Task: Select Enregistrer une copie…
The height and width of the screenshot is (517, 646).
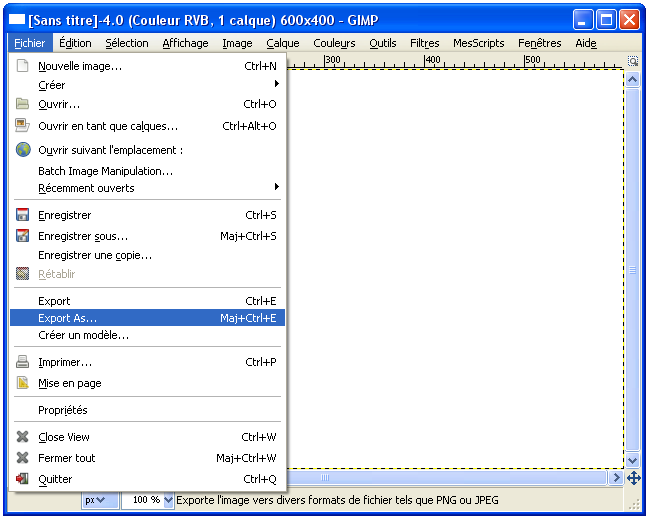Action: click(147, 255)
